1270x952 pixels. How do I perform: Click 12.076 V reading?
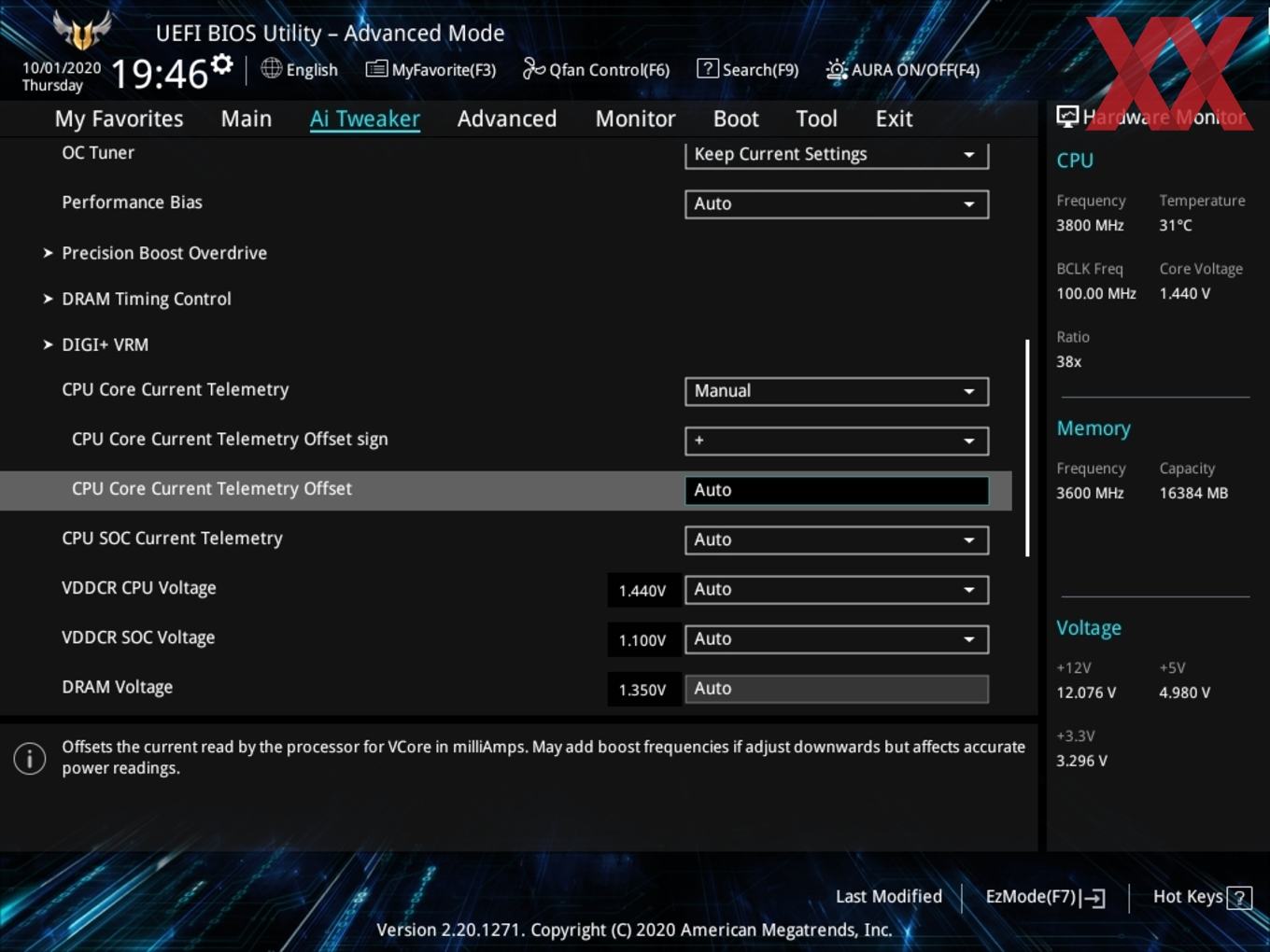click(x=1086, y=693)
